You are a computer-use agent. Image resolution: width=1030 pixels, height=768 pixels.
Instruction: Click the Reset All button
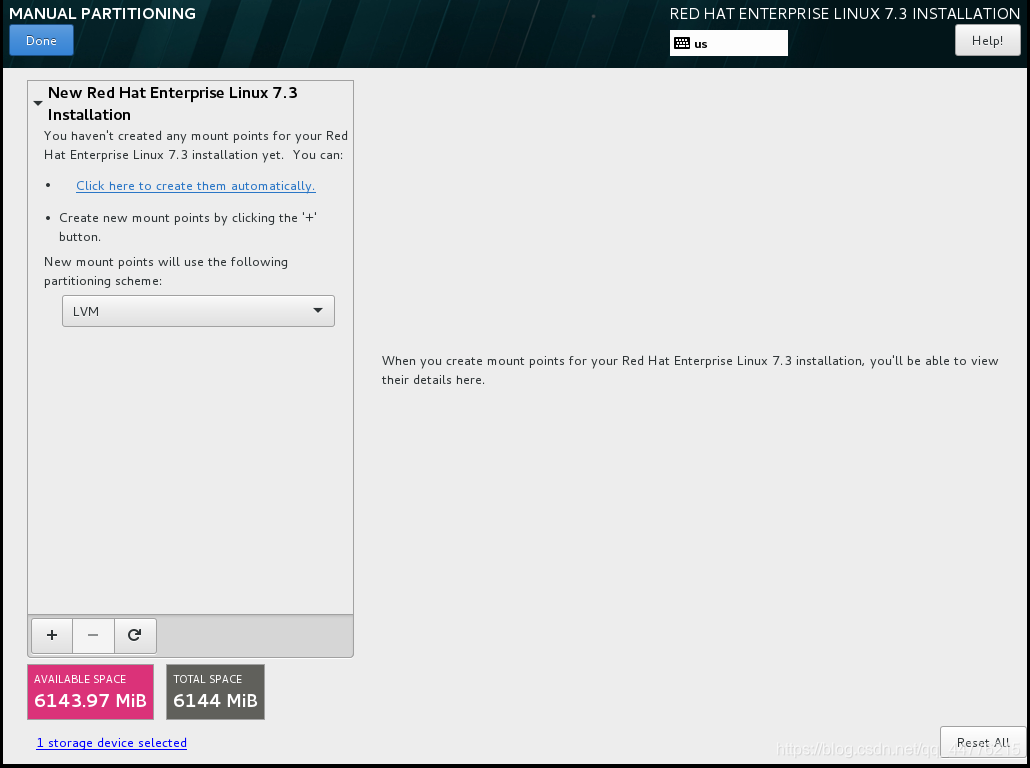click(983, 742)
